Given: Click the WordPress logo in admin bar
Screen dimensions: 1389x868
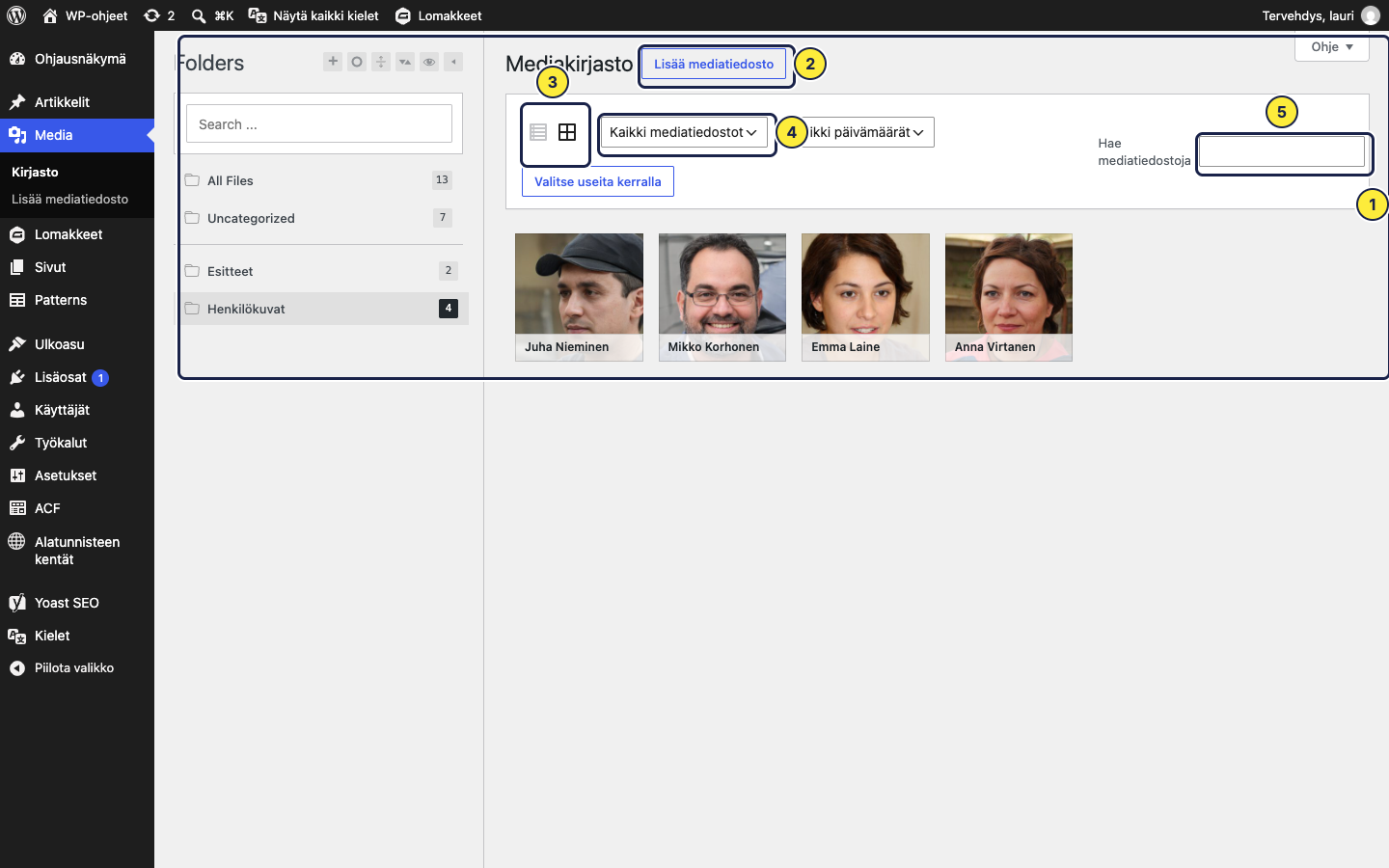Looking at the screenshot, I should tap(16, 15).
